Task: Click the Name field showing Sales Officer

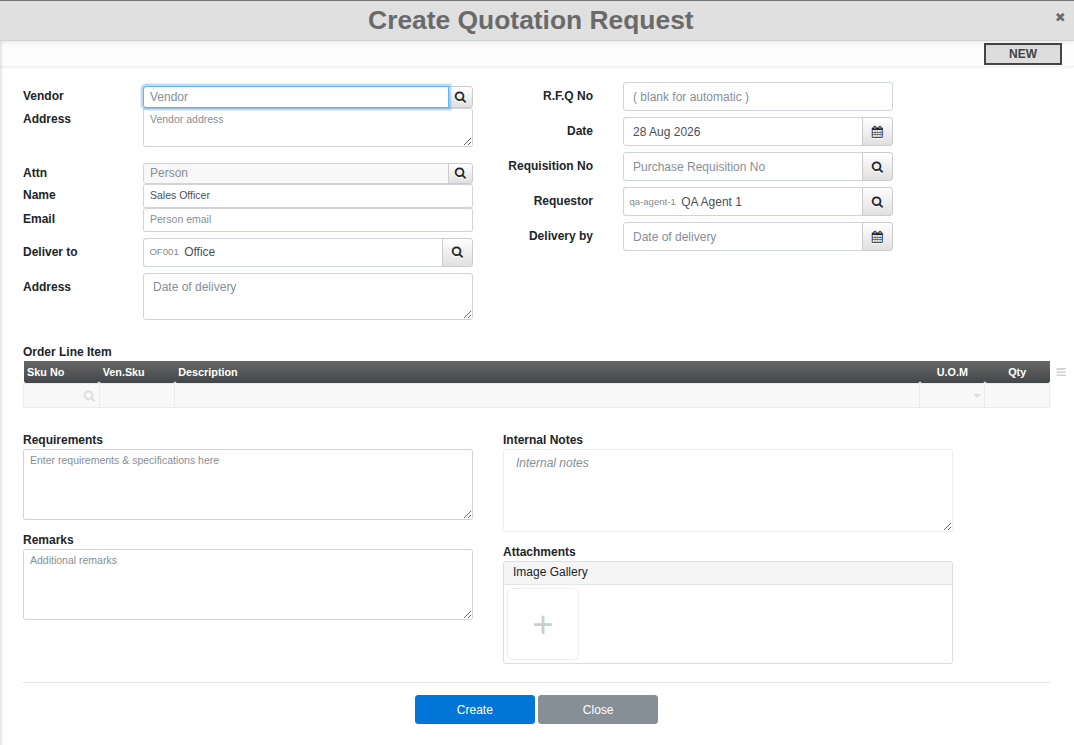Action: pos(308,196)
